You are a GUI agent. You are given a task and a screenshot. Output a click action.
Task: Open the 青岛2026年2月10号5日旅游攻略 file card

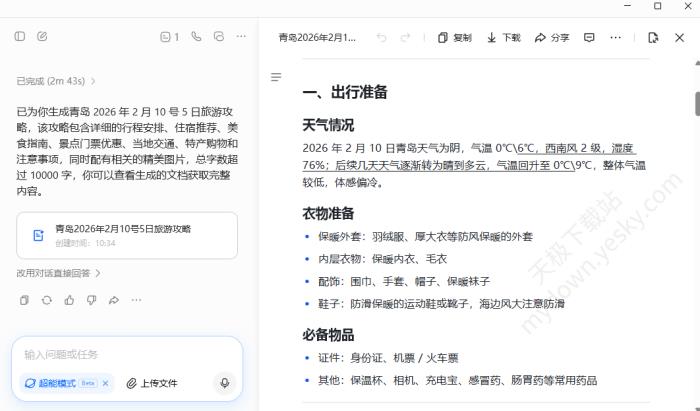(126, 235)
